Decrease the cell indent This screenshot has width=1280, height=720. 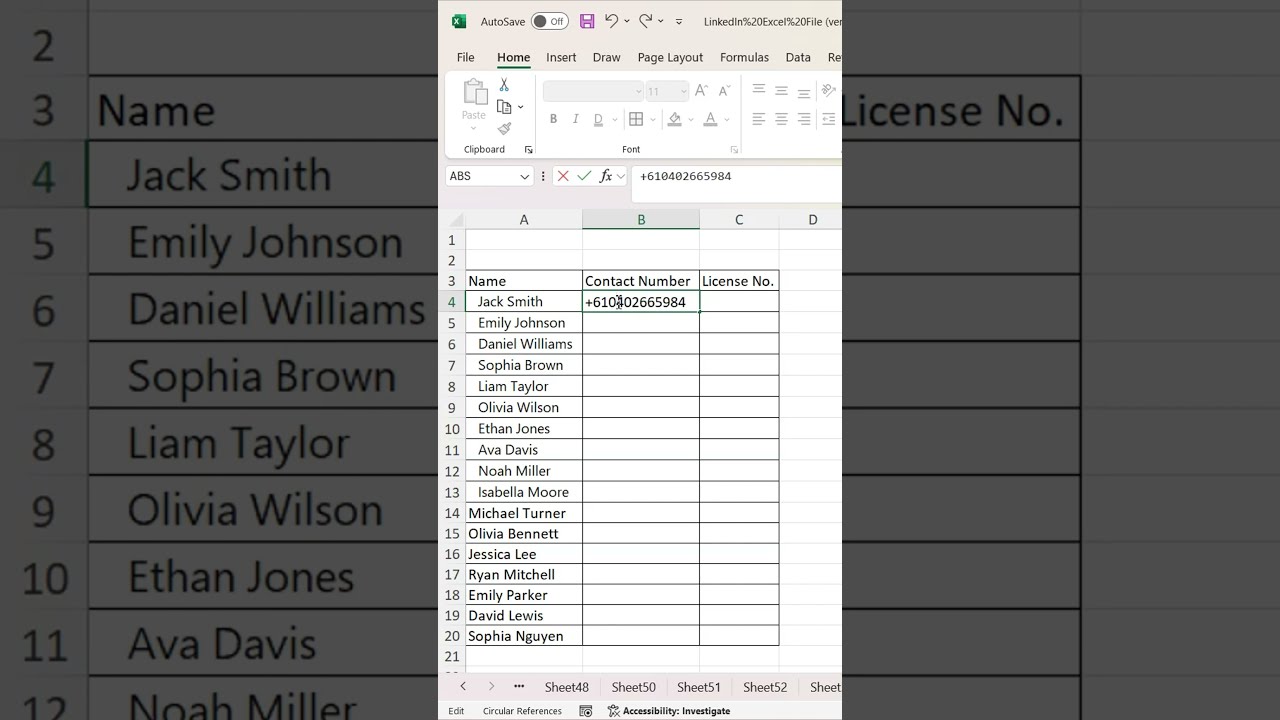(829, 119)
